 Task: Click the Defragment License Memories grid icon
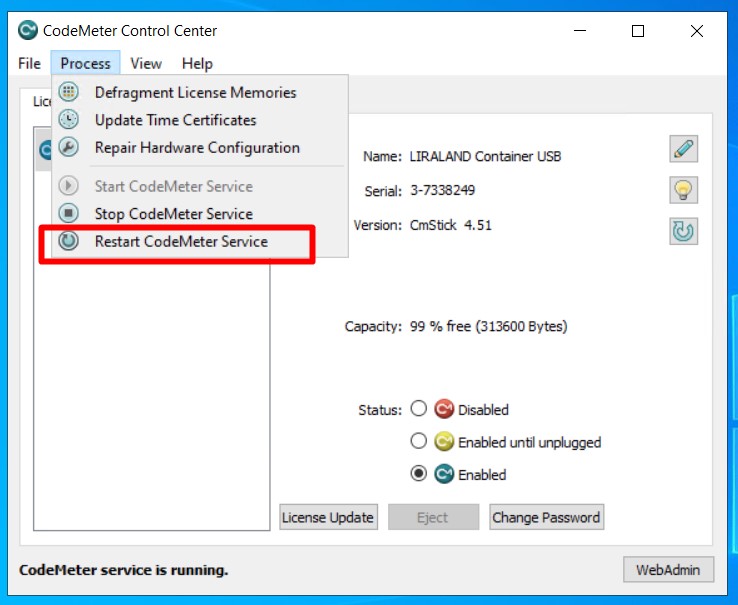tap(69, 93)
